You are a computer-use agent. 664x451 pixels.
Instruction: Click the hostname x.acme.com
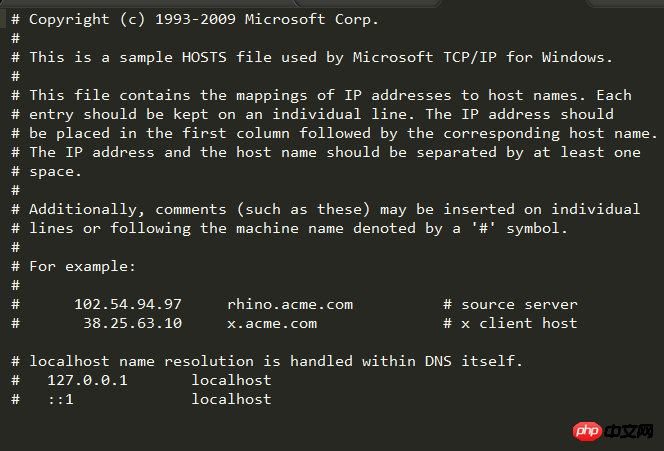coord(272,324)
